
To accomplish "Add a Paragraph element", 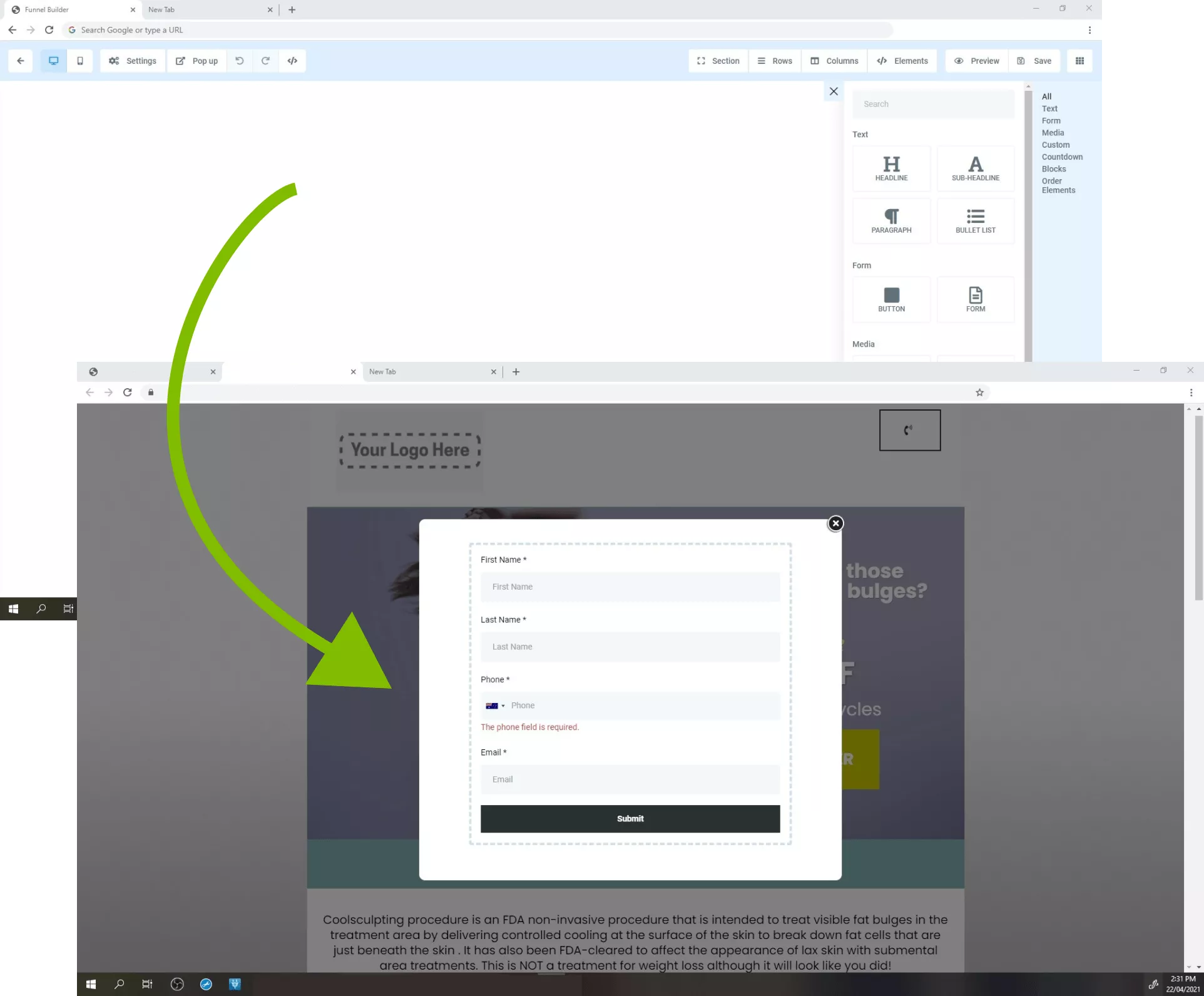I will [891, 221].
